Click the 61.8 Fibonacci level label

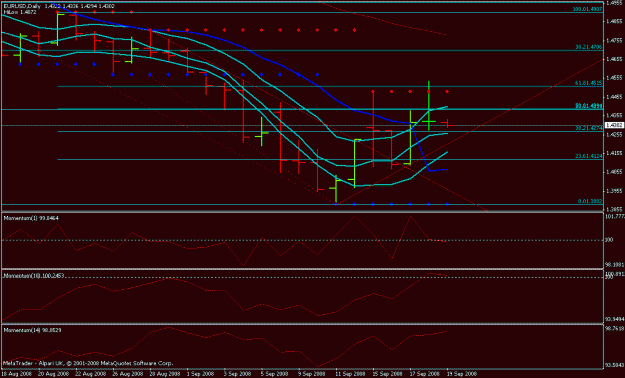tap(588, 83)
